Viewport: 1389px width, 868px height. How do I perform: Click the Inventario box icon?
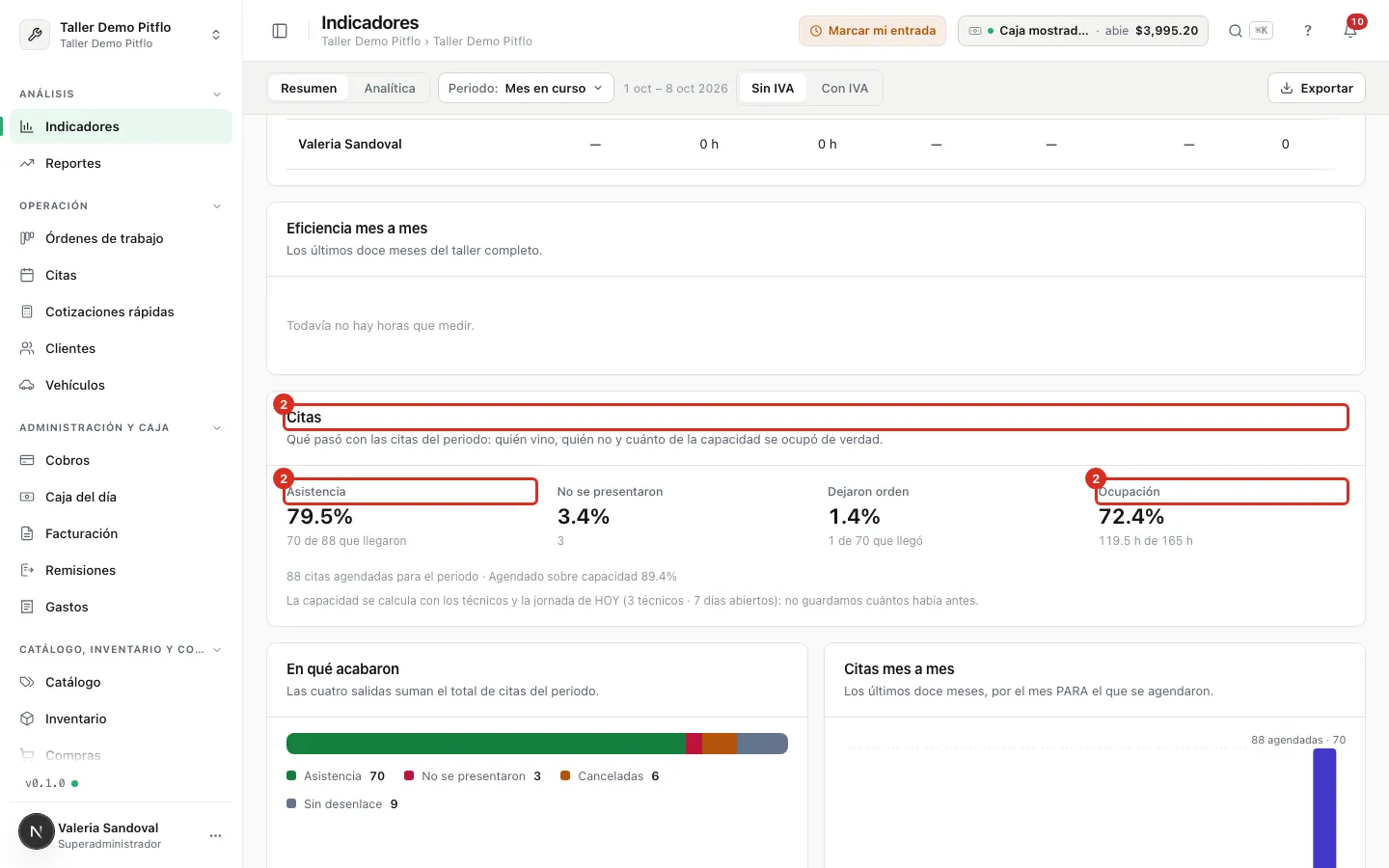(27, 719)
